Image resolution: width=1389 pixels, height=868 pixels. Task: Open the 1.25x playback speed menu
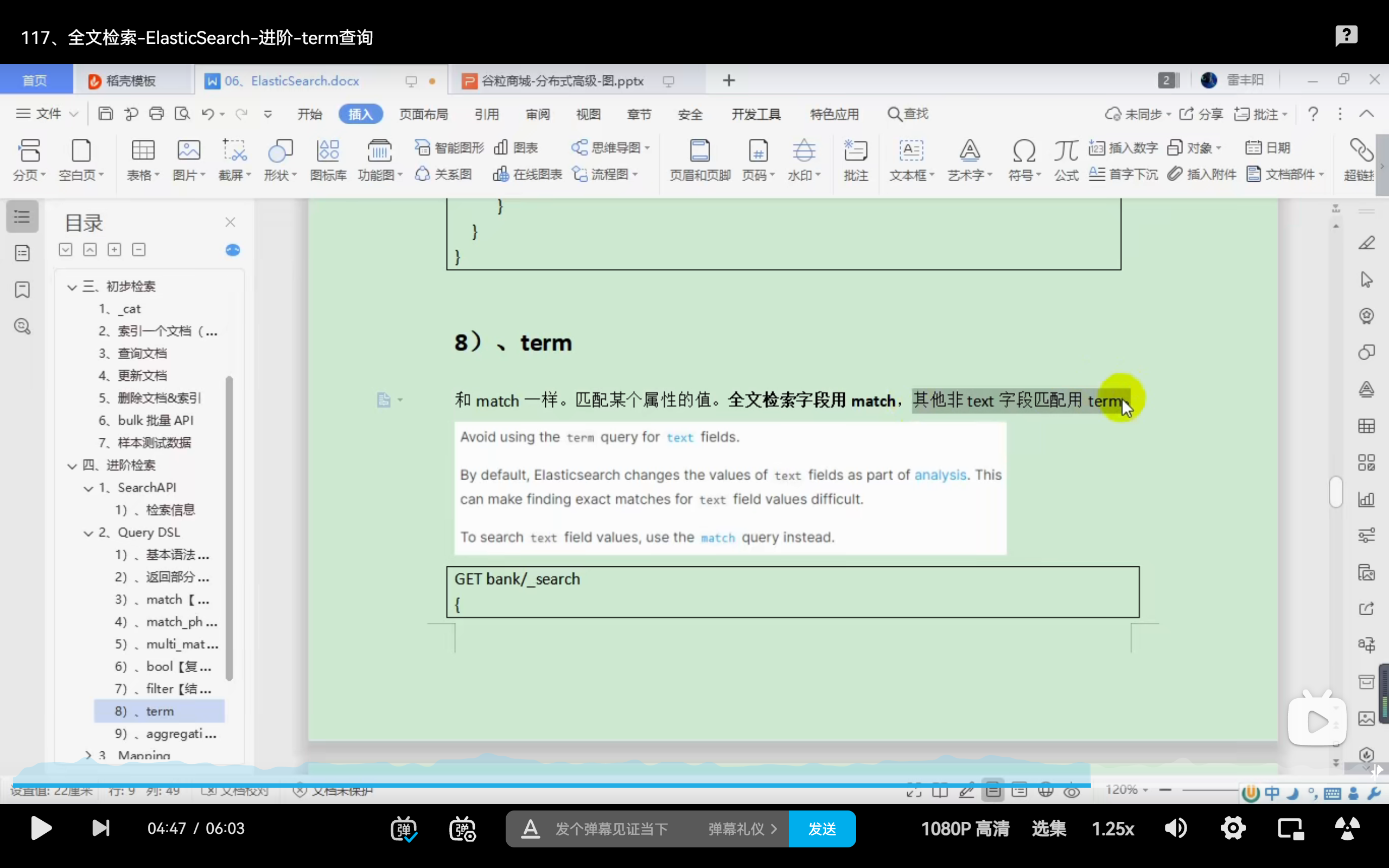coord(1112,828)
